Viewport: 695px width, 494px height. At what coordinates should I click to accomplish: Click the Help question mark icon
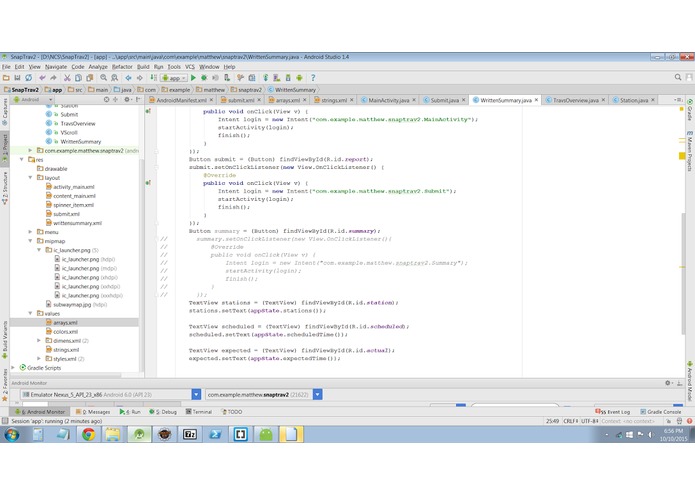pyautogui.click(x=313, y=78)
